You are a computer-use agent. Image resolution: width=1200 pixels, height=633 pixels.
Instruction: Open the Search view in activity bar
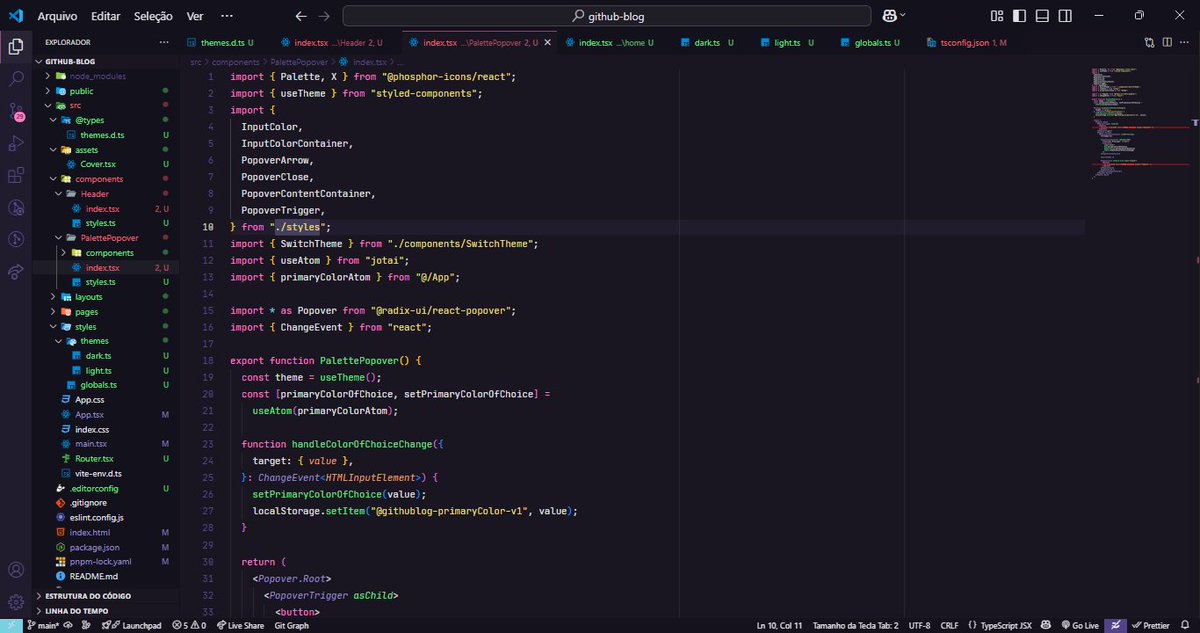point(16,78)
